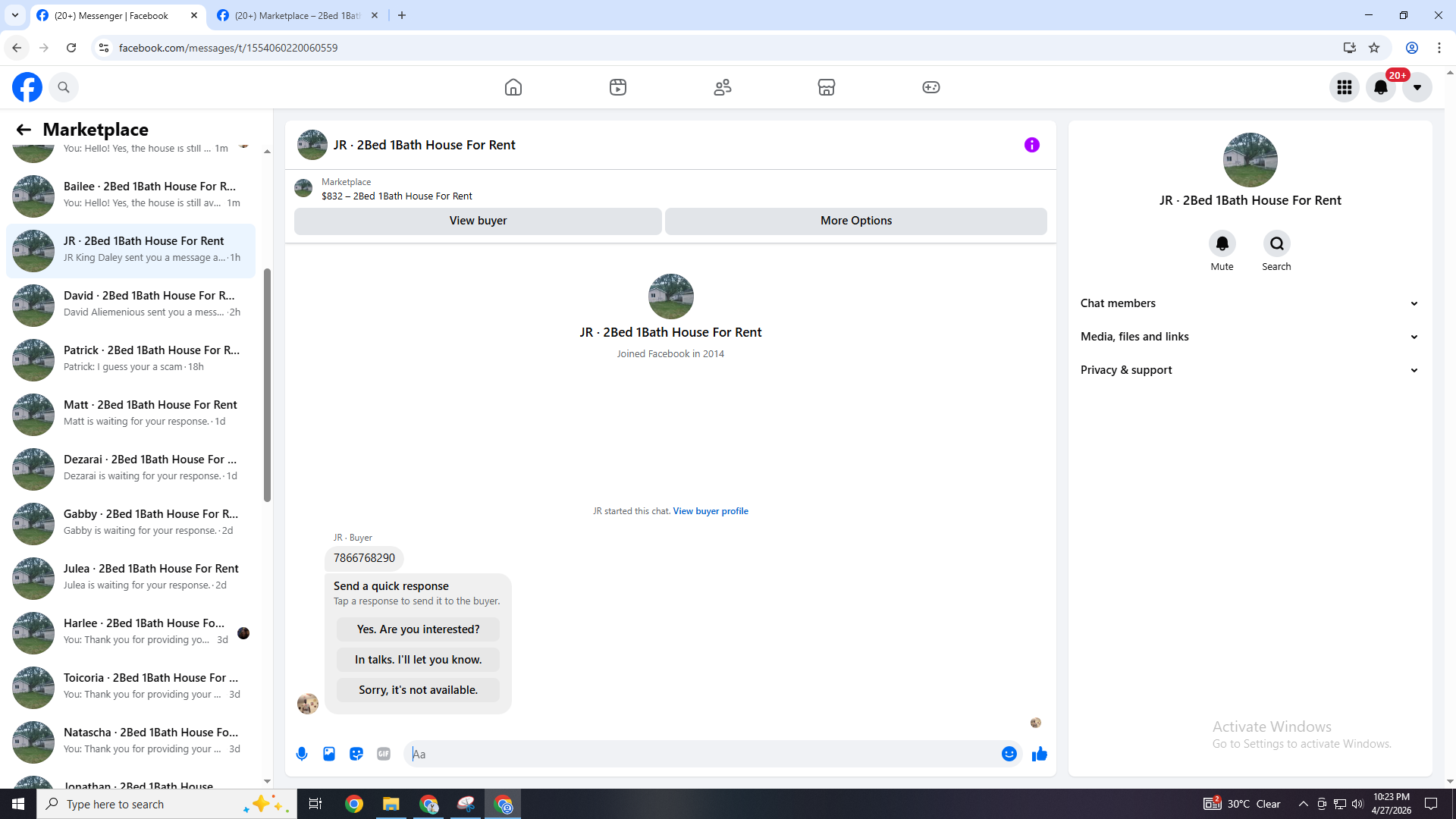Screen dimensions: 1456x819
Task: Open the Friends icon in top navigation
Action: (x=723, y=87)
